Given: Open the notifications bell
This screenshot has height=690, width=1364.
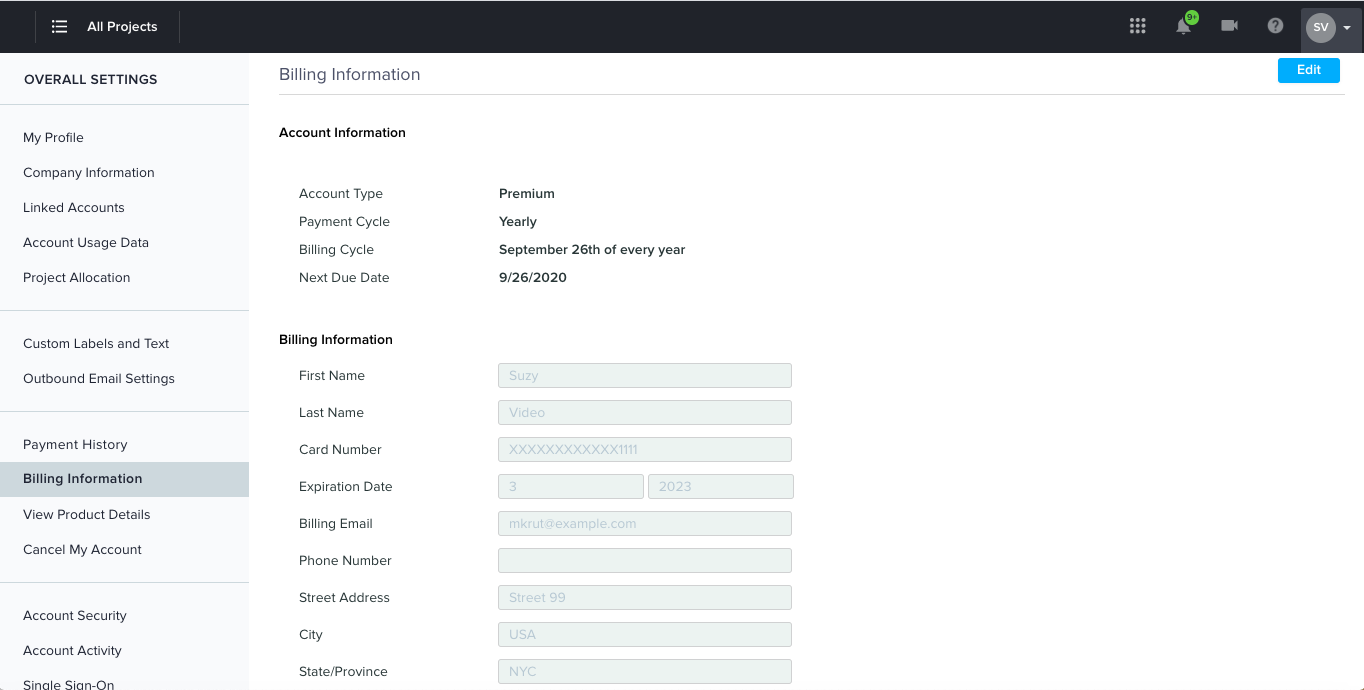Looking at the screenshot, I should click(1184, 26).
